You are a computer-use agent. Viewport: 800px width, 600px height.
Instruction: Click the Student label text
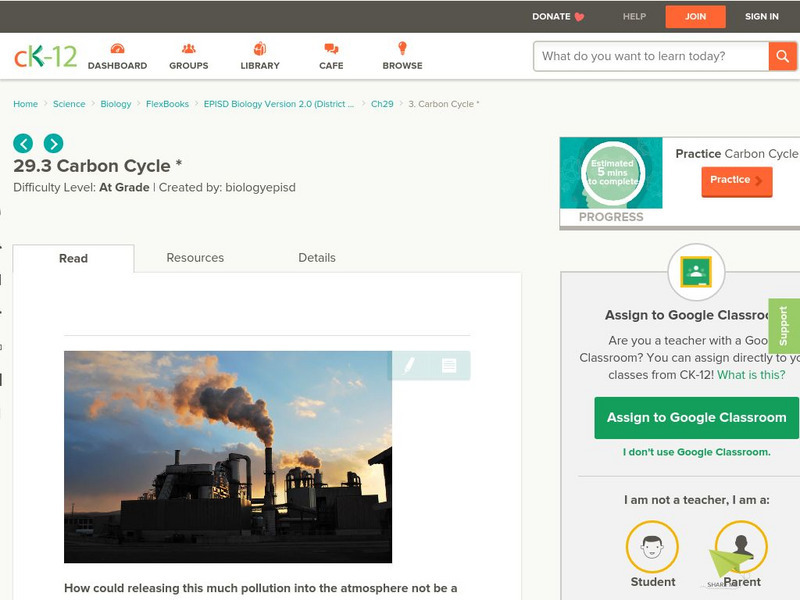coord(653,582)
